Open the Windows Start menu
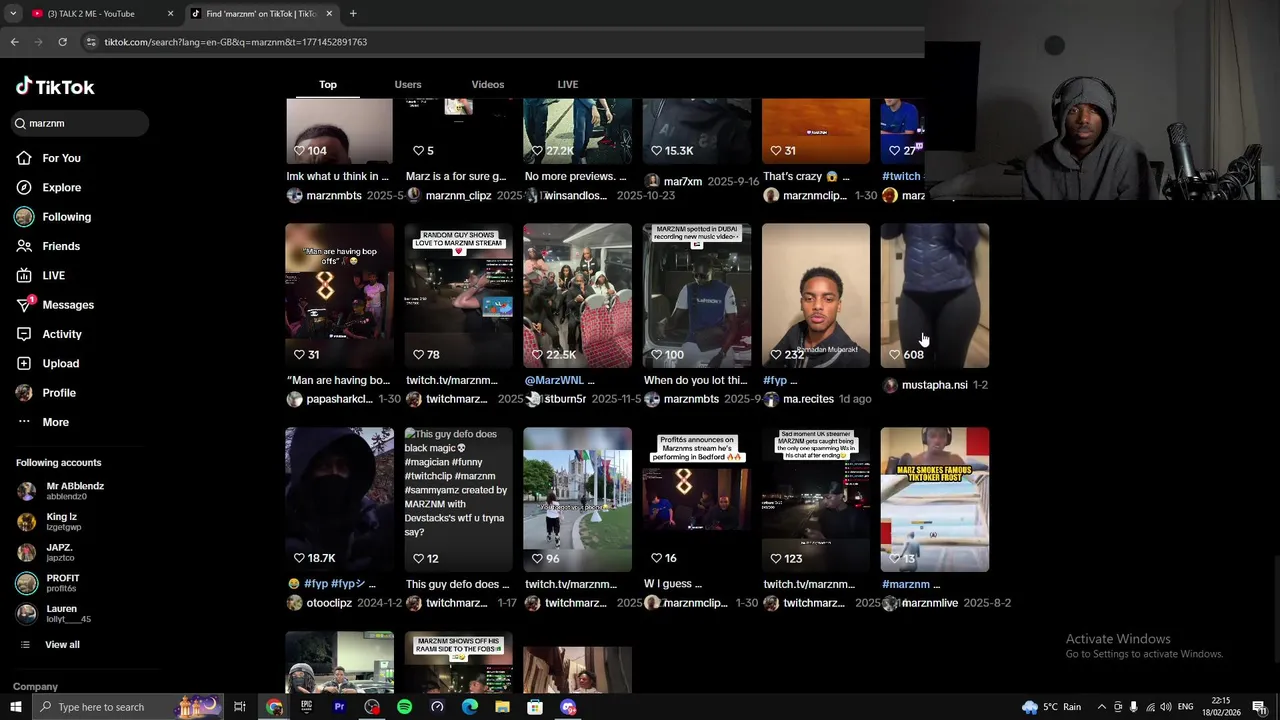 14,707
